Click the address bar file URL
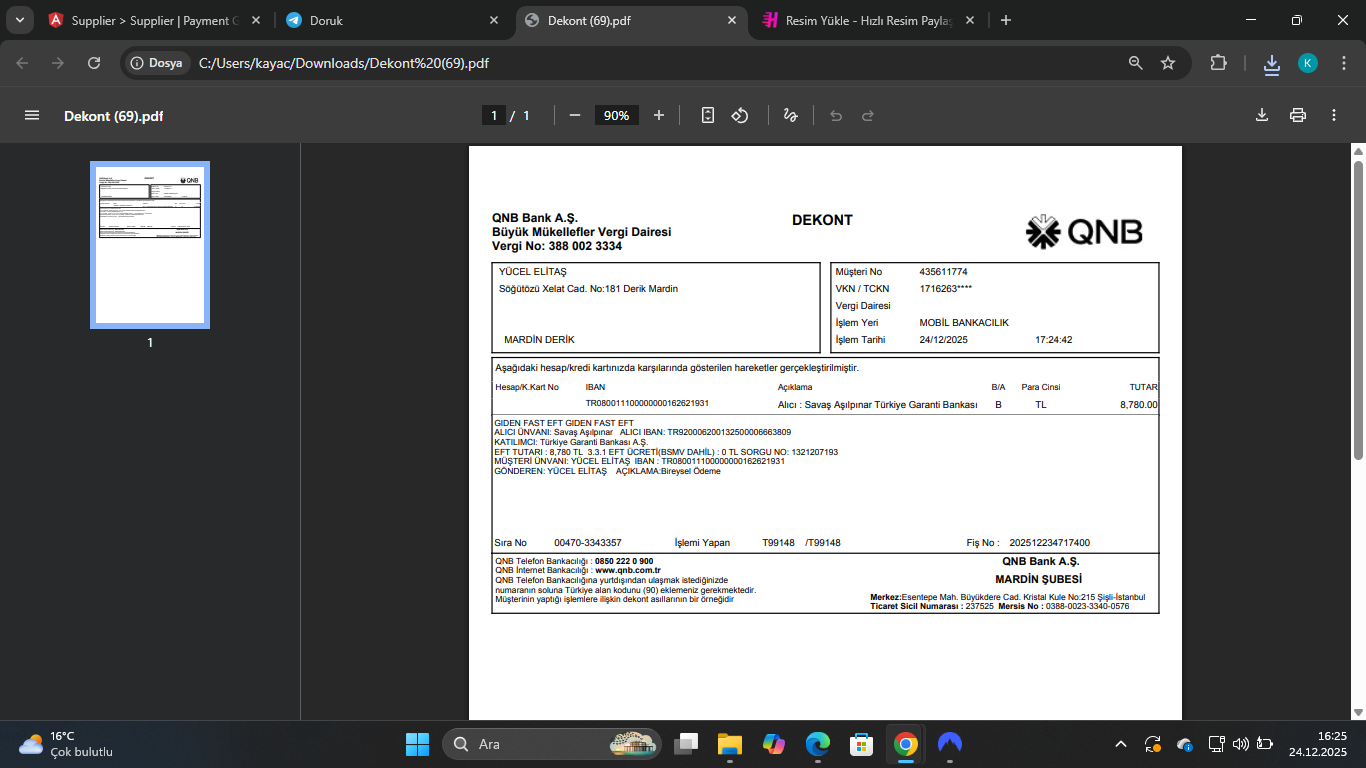Viewport: 1366px width, 768px height. pyautogui.click(x=344, y=63)
